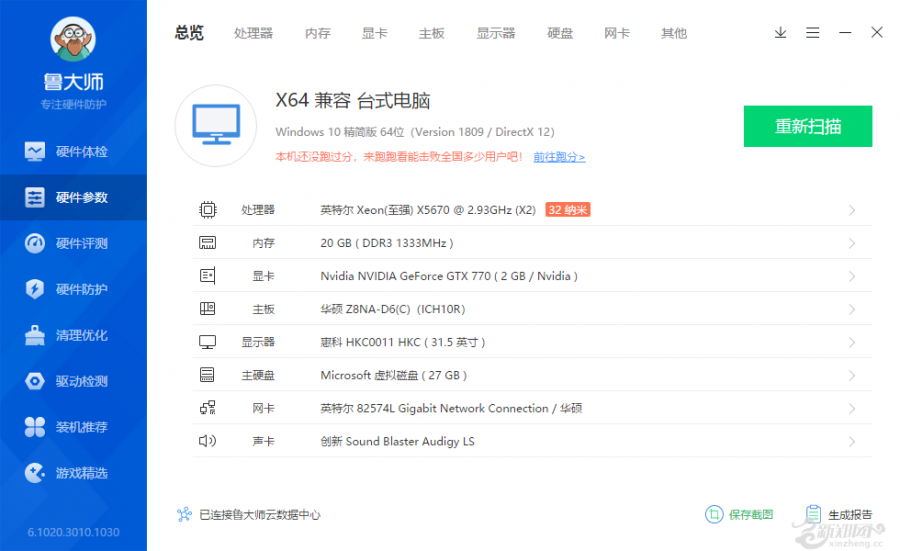
Task: Switch to the 其他 tab
Action: [674, 33]
